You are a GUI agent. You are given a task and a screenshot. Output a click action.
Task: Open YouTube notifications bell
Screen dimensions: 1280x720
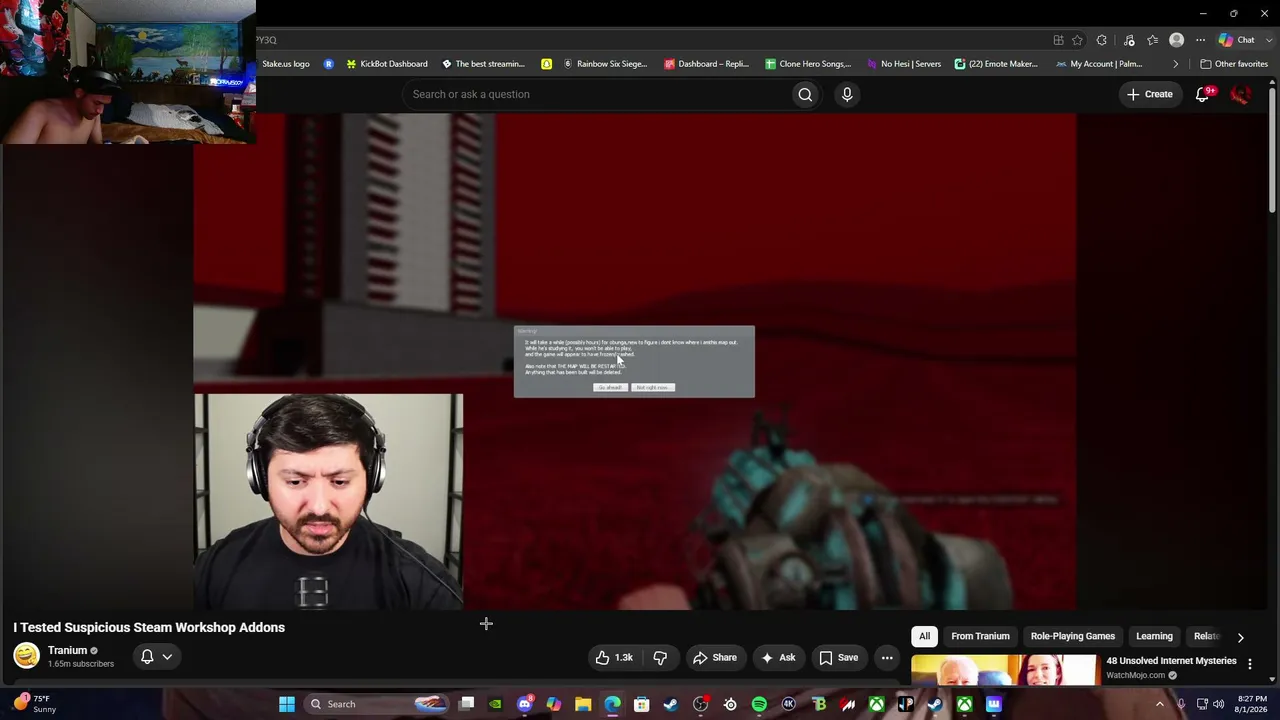pos(1203,94)
